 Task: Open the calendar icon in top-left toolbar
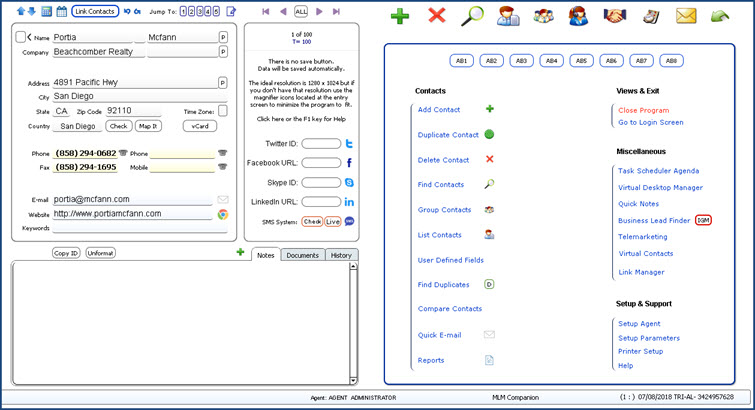click(61, 11)
